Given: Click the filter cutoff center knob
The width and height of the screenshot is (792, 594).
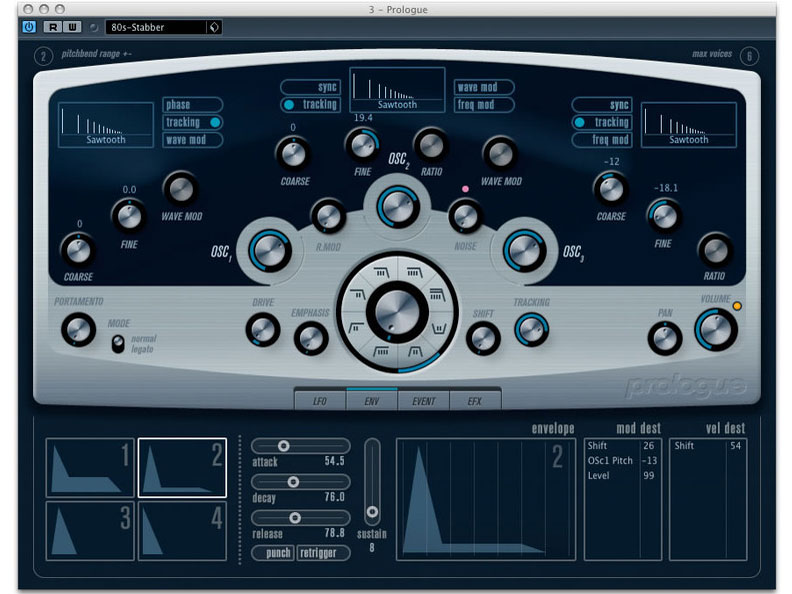Looking at the screenshot, I should pyautogui.click(x=398, y=311).
